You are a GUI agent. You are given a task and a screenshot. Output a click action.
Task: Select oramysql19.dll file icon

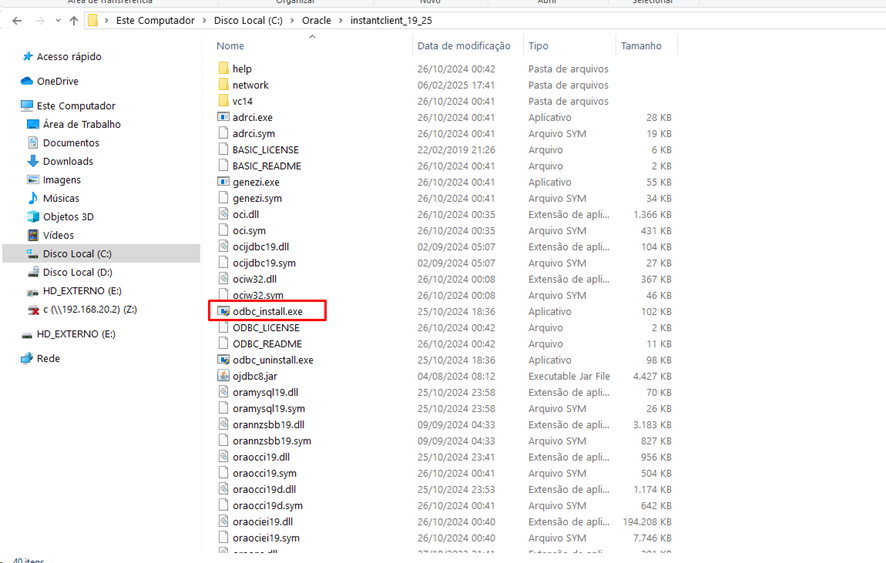(x=223, y=392)
